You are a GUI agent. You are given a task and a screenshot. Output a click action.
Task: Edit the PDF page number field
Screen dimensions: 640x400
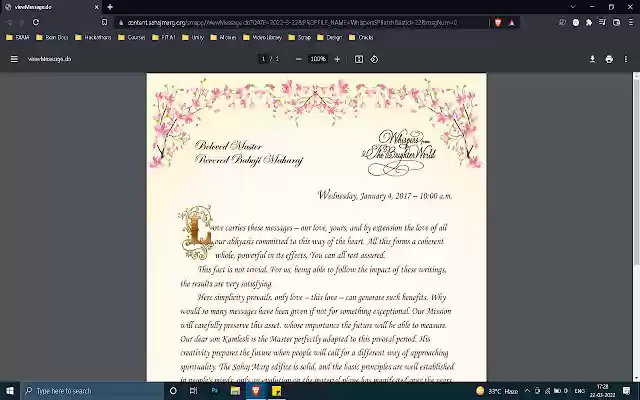pos(263,59)
